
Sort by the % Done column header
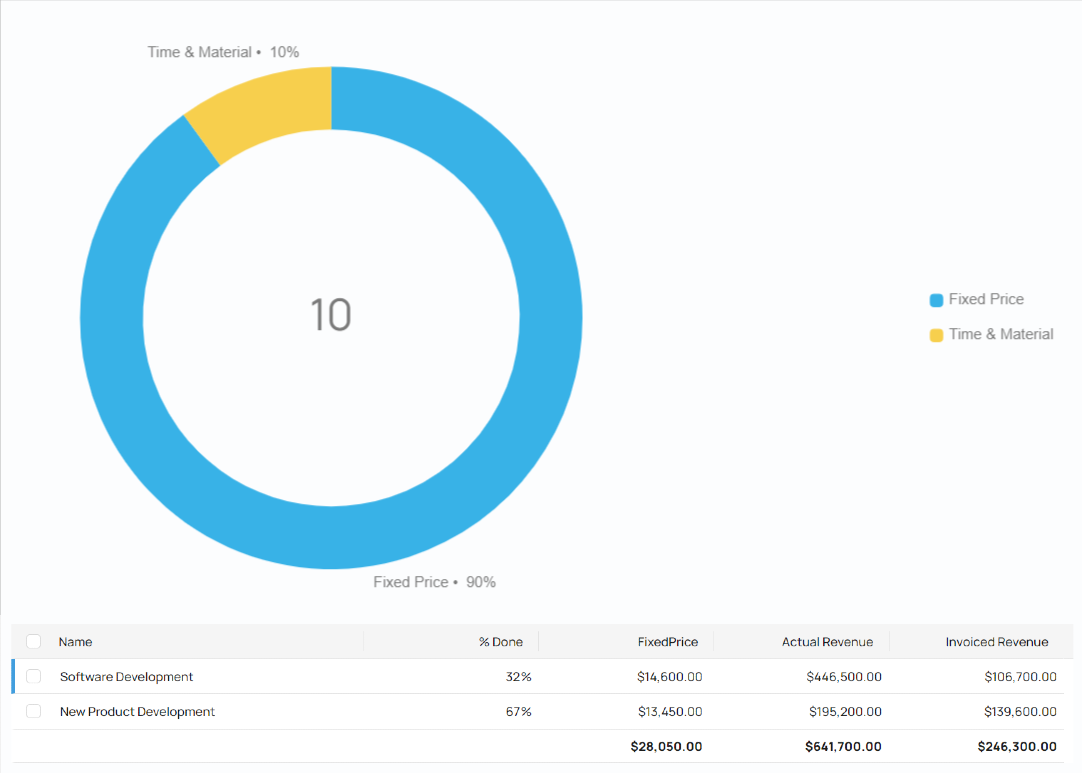click(x=500, y=642)
